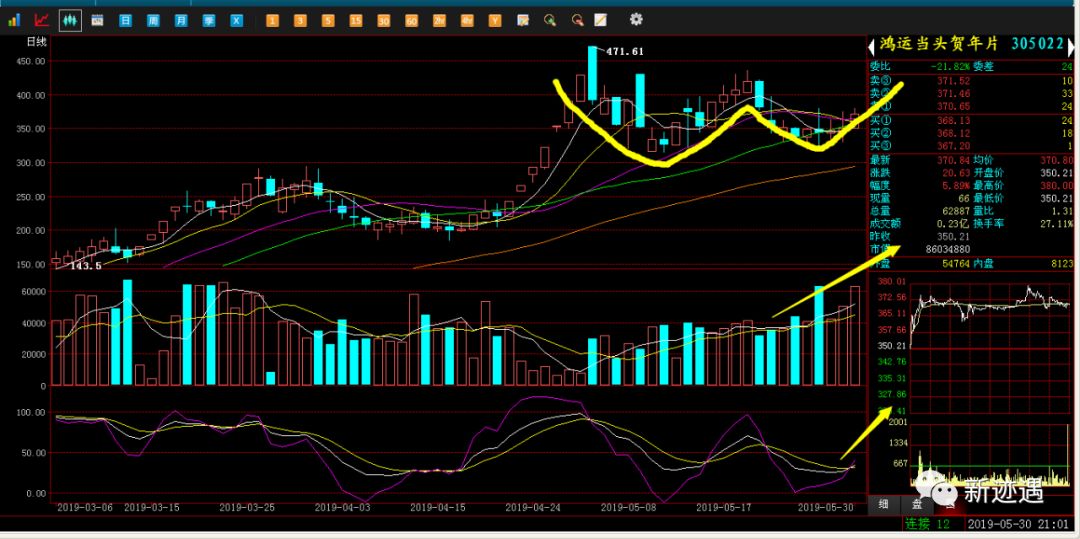Switch to daily (日) K-line period
This screenshot has width=1080, height=539.
(125, 21)
